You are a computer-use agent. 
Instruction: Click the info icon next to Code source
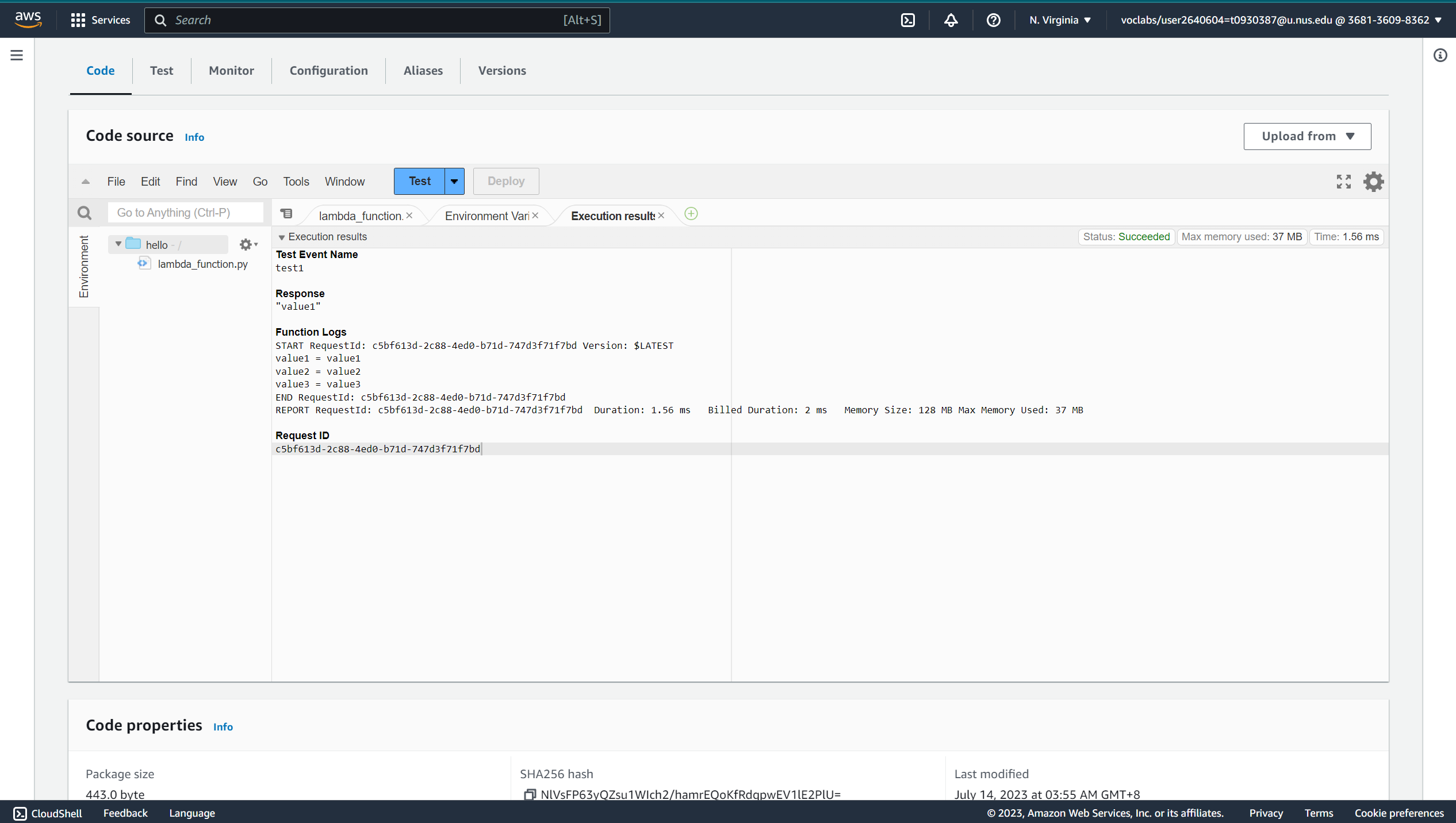tap(195, 136)
